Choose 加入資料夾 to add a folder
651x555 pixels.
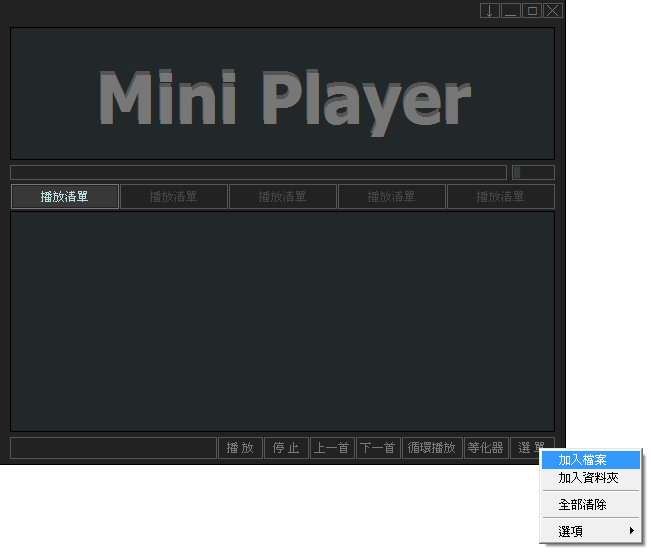point(590,478)
